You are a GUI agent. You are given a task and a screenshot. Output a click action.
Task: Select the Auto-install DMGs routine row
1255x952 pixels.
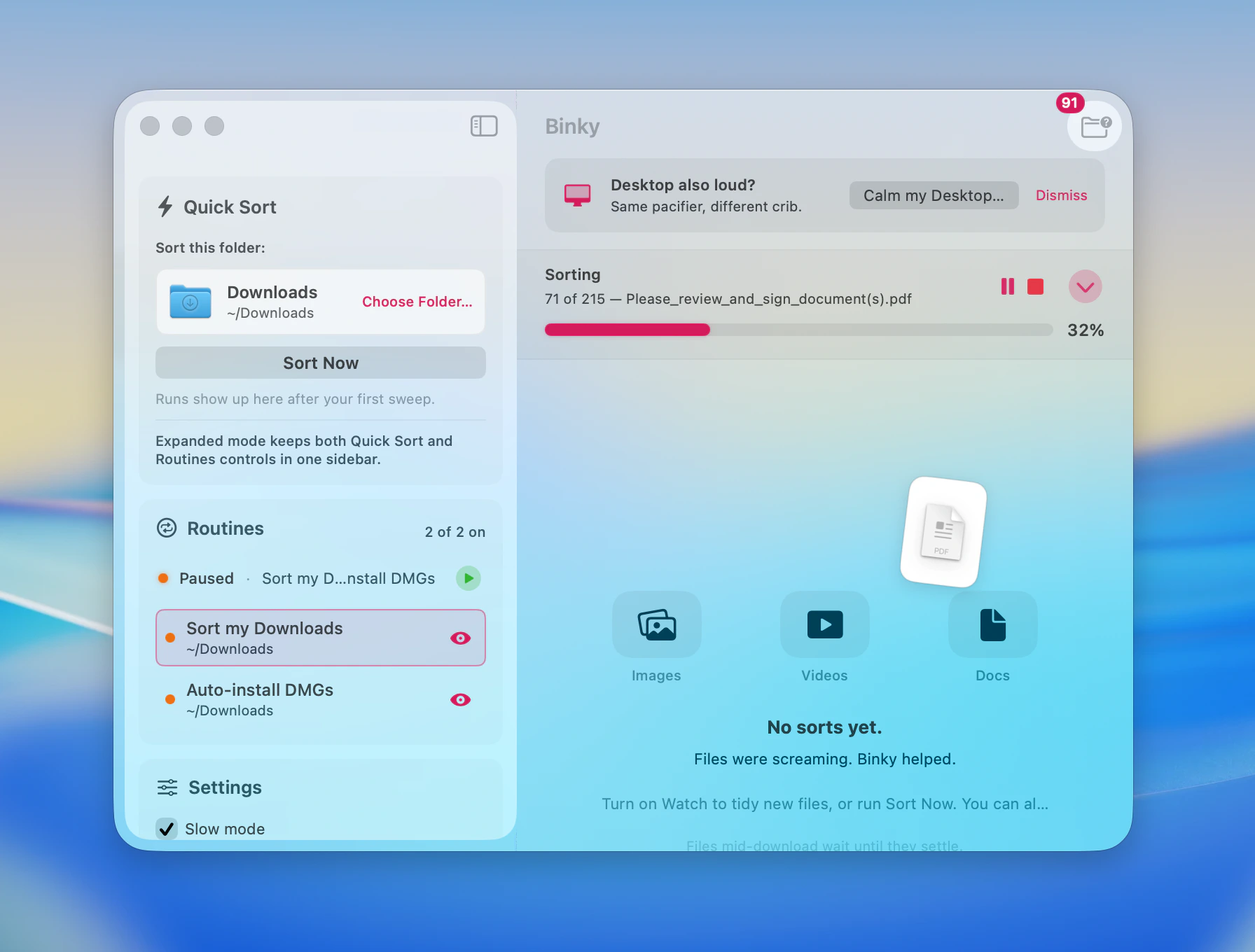coord(321,699)
